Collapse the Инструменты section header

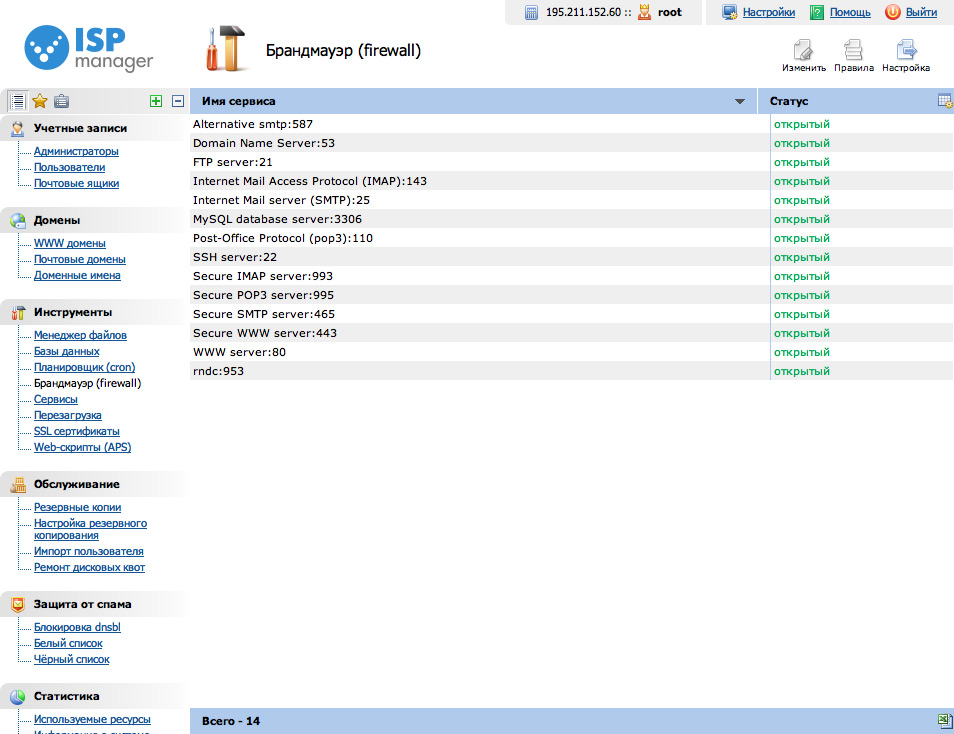click(73, 312)
